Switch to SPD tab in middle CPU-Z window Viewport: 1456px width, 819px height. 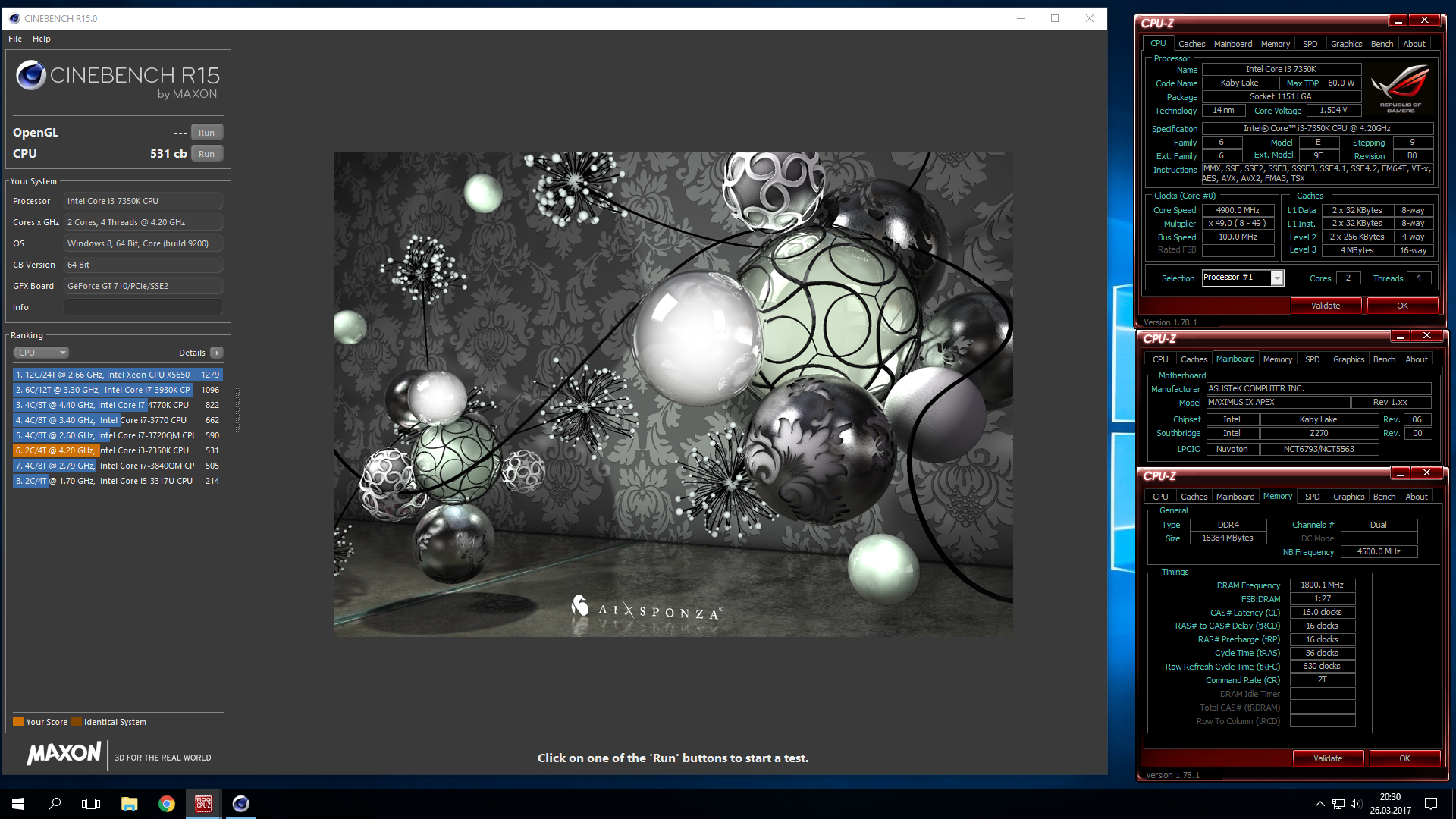1313,359
